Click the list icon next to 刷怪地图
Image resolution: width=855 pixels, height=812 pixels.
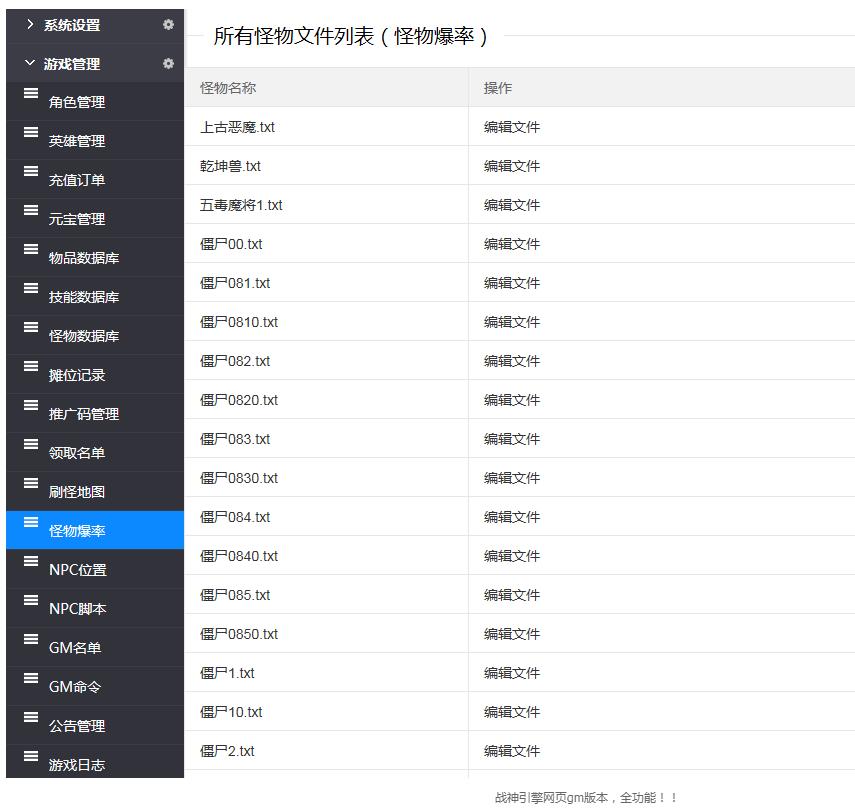(31, 484)
